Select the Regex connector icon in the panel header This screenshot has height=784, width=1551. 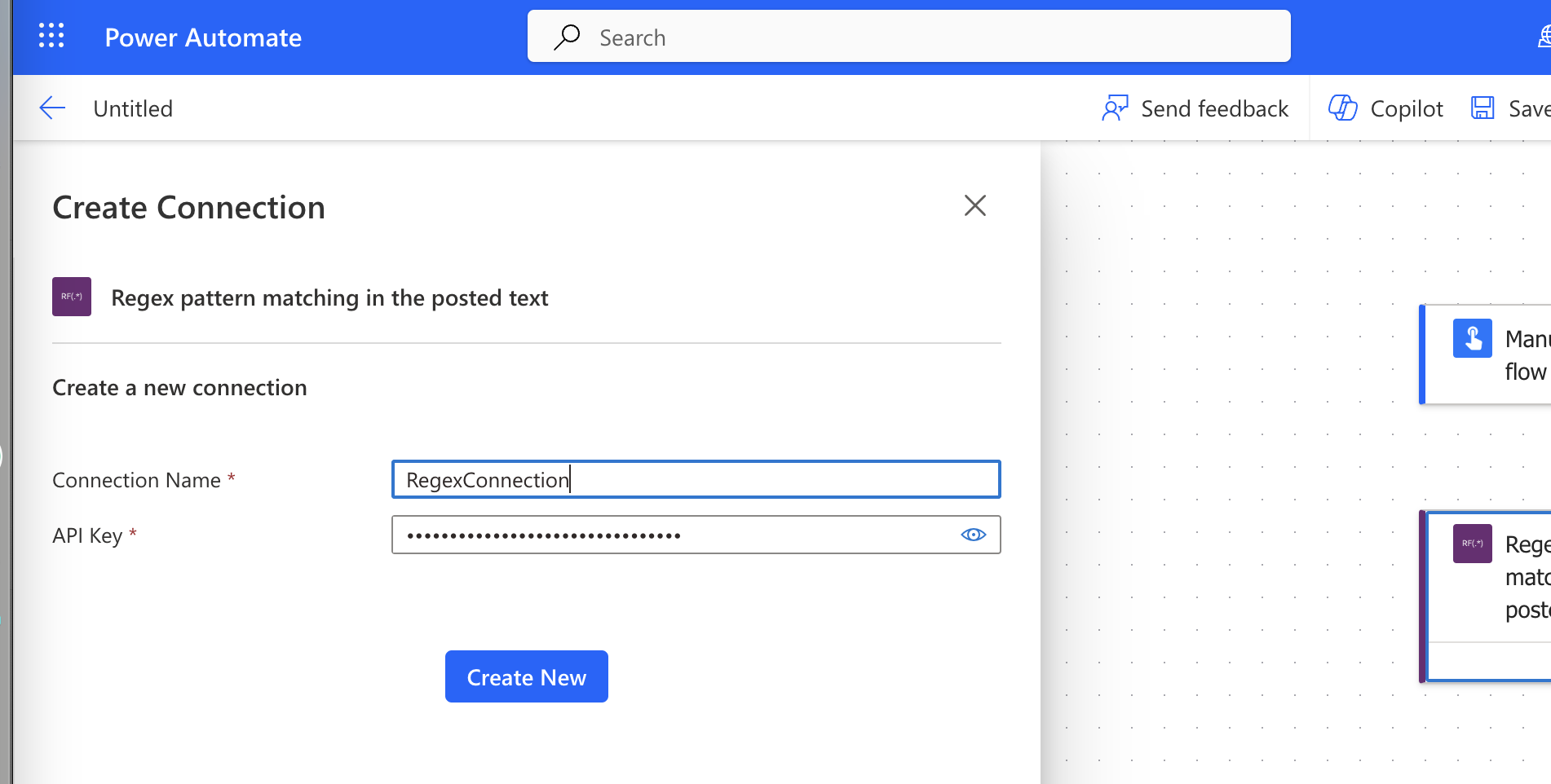pyautogui.click(x=71, y=297)
